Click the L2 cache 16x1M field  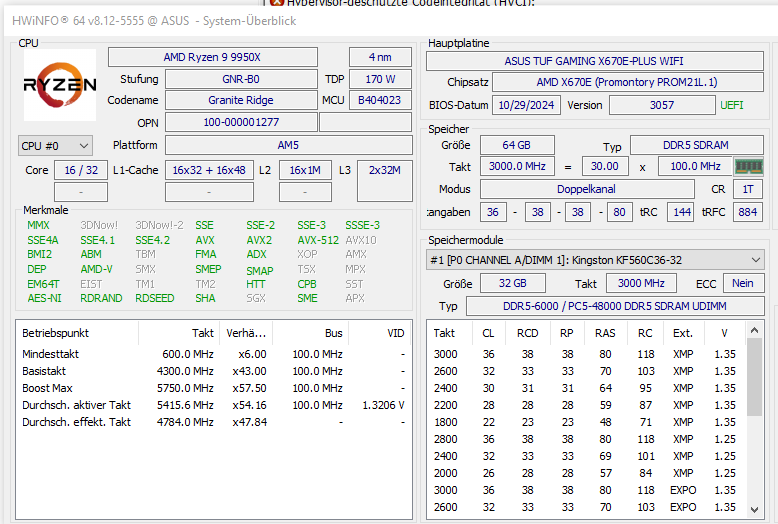click(305, 170)
